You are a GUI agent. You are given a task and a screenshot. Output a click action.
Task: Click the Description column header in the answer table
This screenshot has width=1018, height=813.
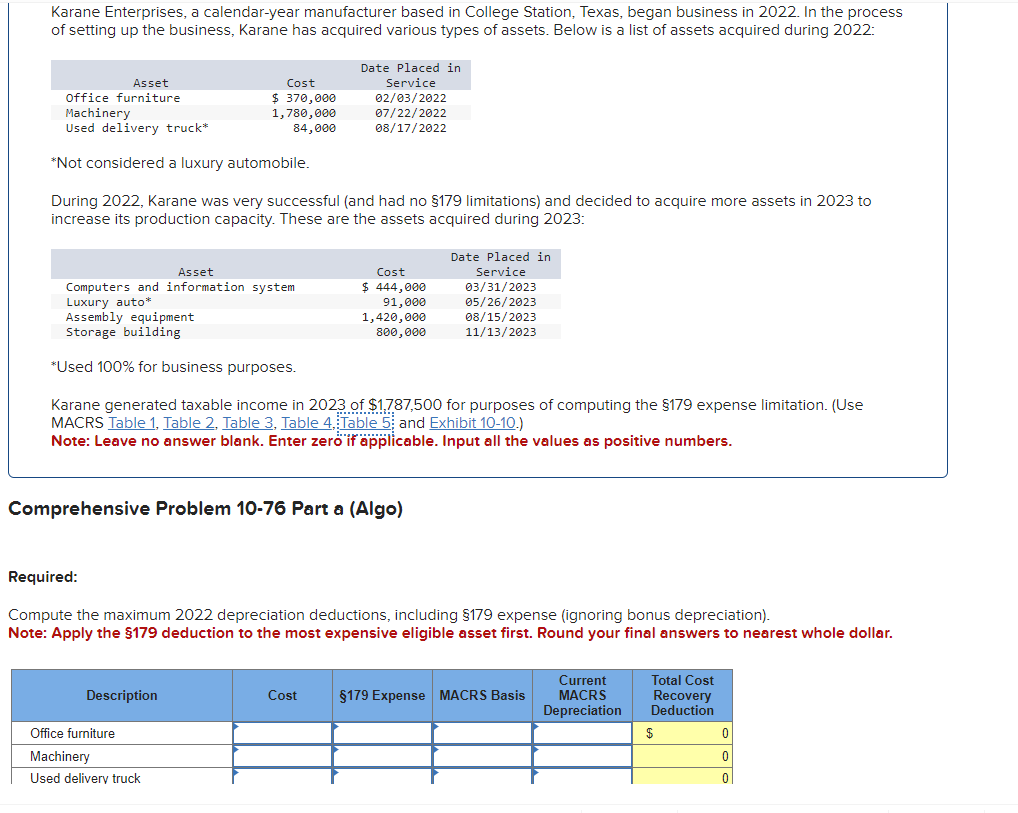point(121,695)
